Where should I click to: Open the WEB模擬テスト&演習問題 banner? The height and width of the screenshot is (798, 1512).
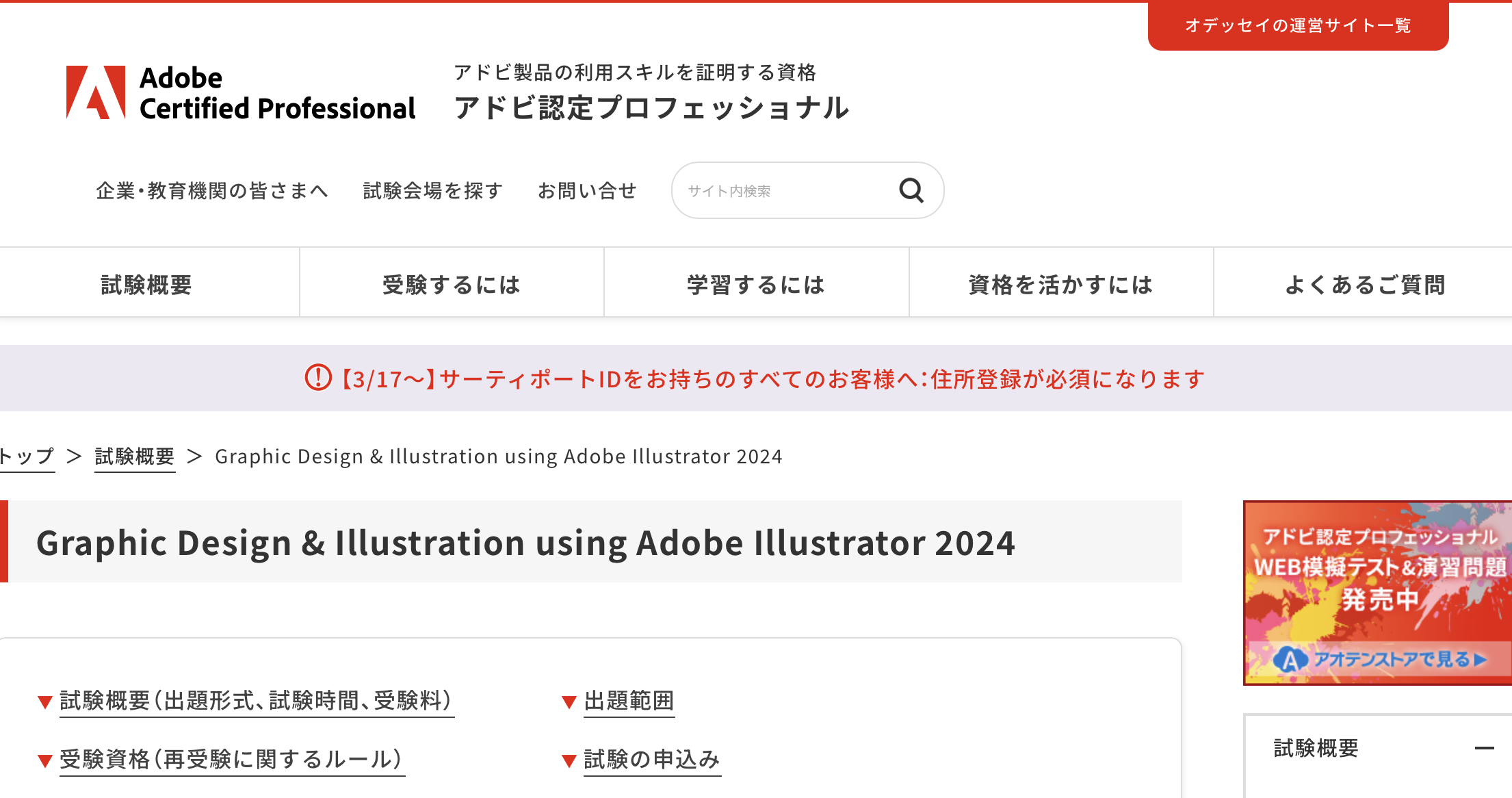click(x=1377, y=593)
